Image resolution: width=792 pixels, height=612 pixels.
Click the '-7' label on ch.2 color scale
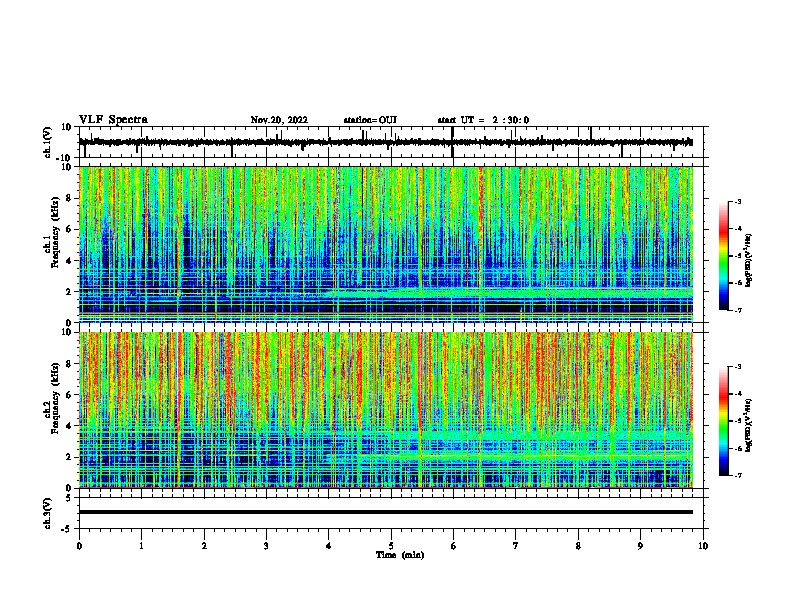pyautogui.click(x=738, y=475)
